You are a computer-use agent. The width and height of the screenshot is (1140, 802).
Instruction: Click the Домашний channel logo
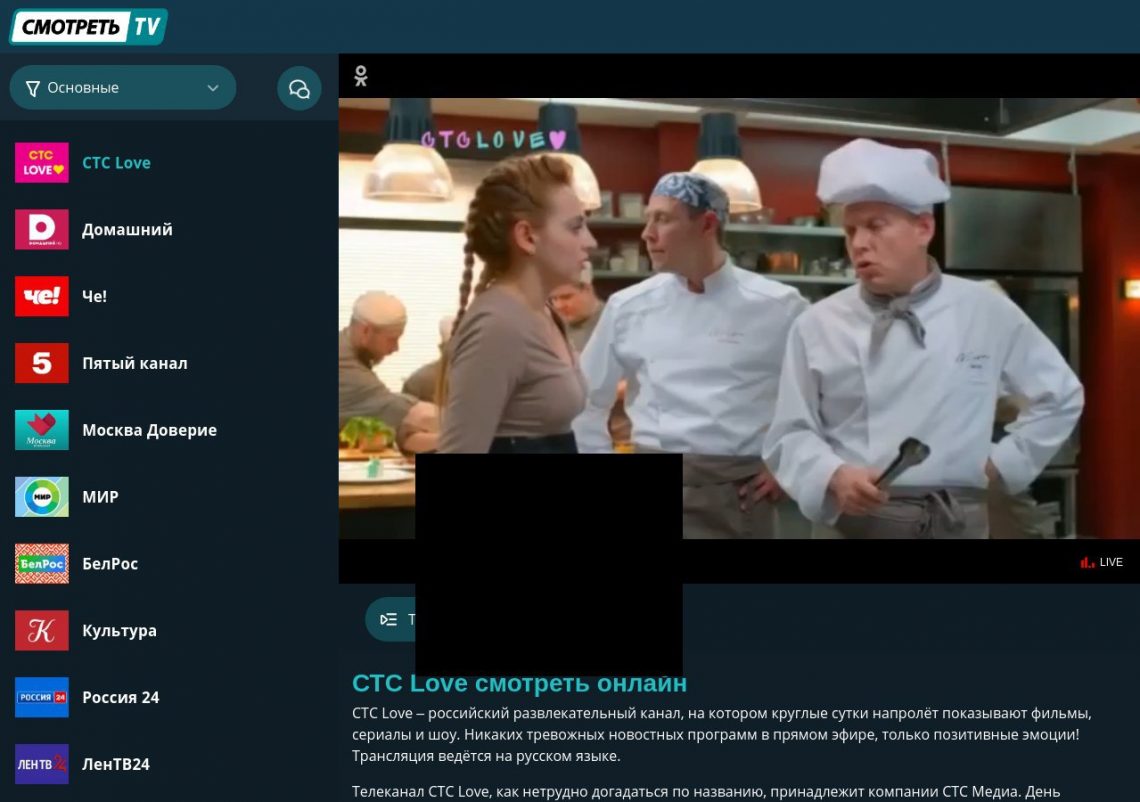(42, 229)
